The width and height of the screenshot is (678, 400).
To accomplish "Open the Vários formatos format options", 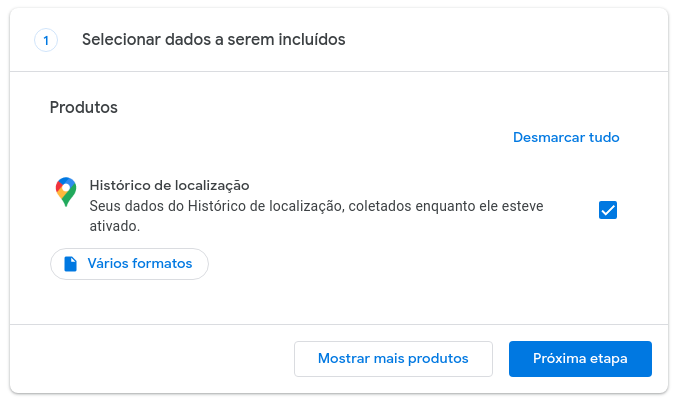I will [x=129, y=264].
